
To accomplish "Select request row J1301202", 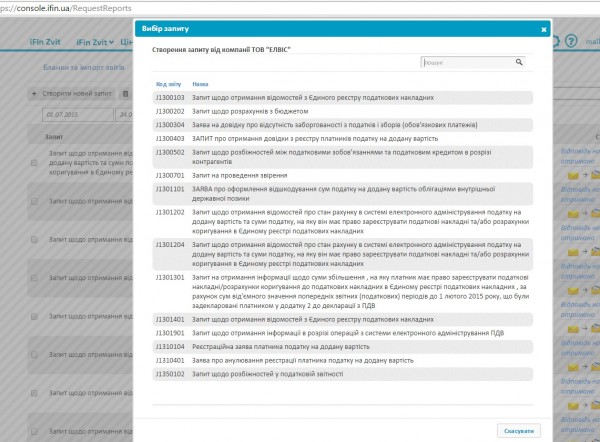I will 342,222.
